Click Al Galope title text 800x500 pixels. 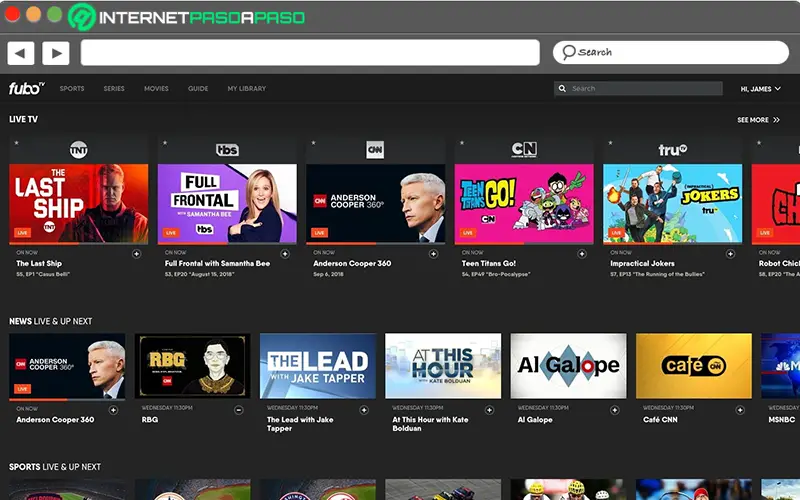tap(535, 419)
